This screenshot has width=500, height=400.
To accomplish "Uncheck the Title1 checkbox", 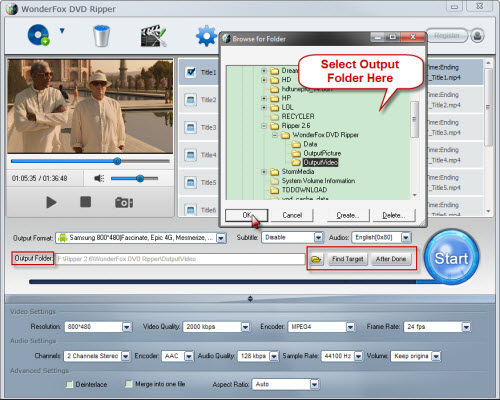I will 191,72.
